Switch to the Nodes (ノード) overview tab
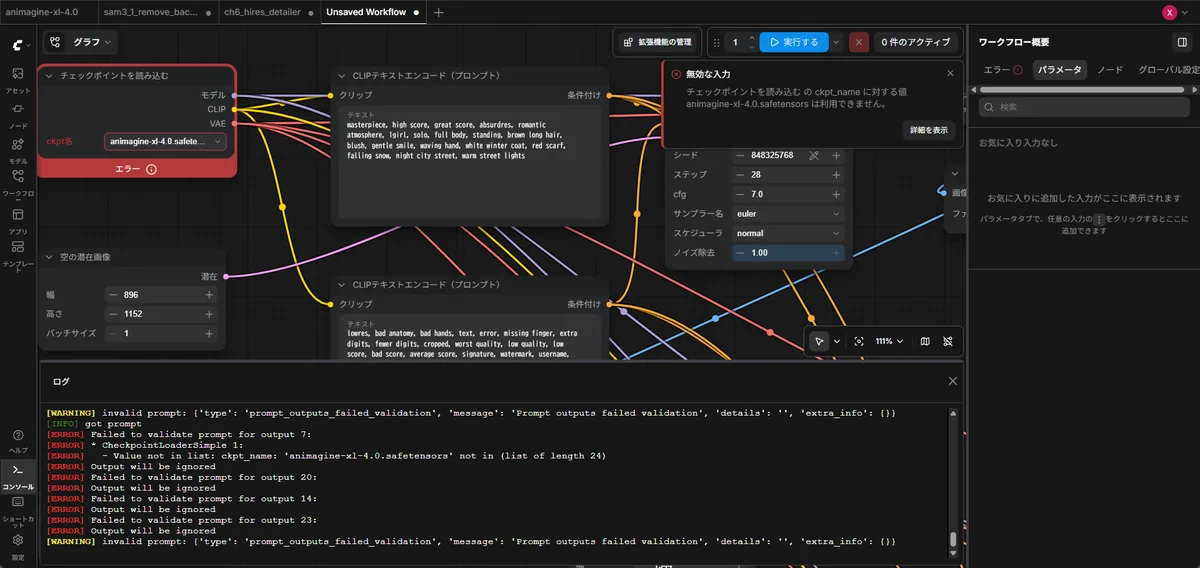This screenshot has width=1200, height=568. 1110,70
